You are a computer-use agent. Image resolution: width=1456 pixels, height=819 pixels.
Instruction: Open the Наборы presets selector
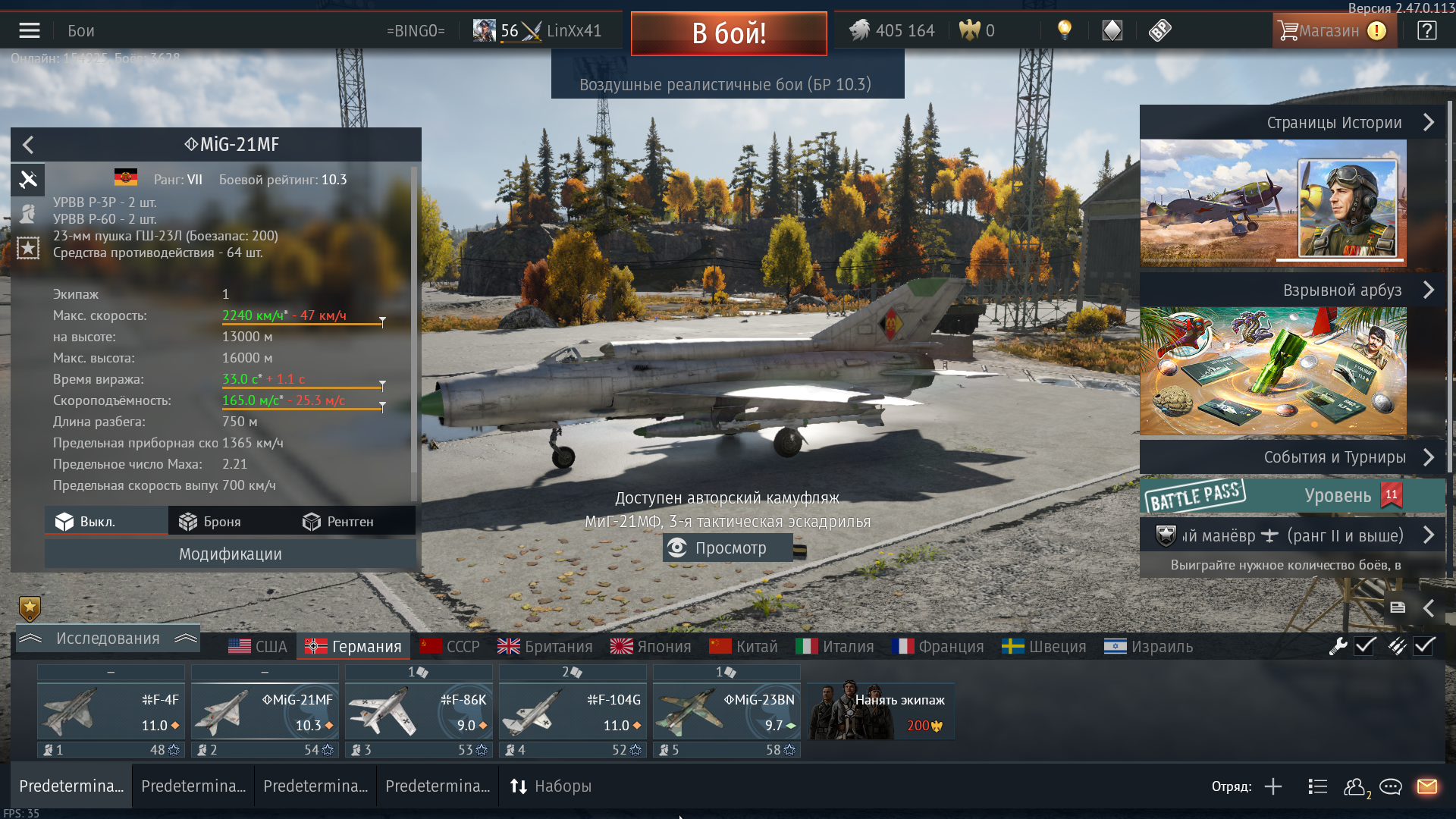point(551,786)
